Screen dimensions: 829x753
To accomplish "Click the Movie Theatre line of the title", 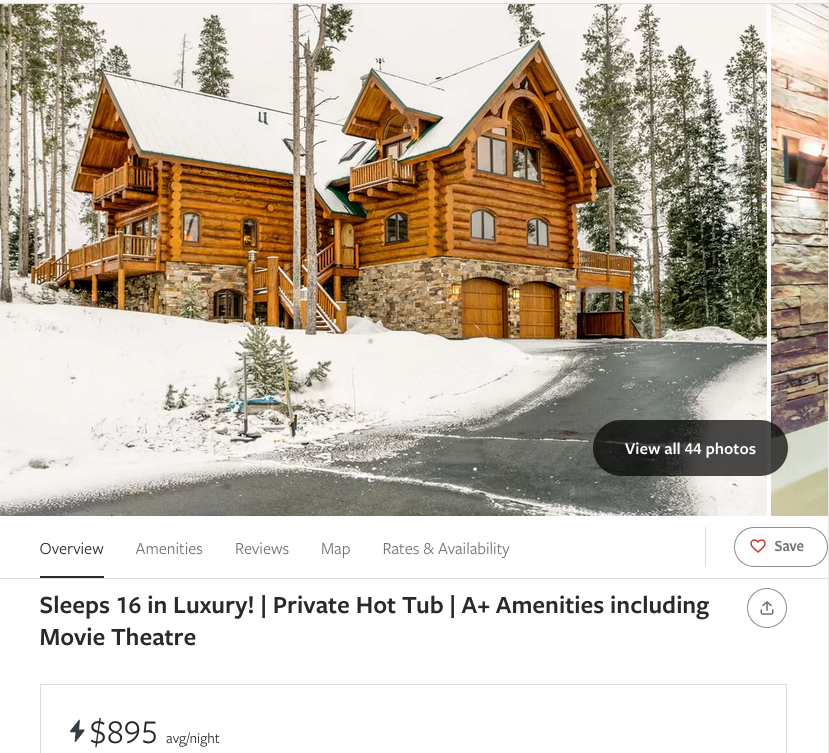I will pyautogui.click(x=118, y=637).
